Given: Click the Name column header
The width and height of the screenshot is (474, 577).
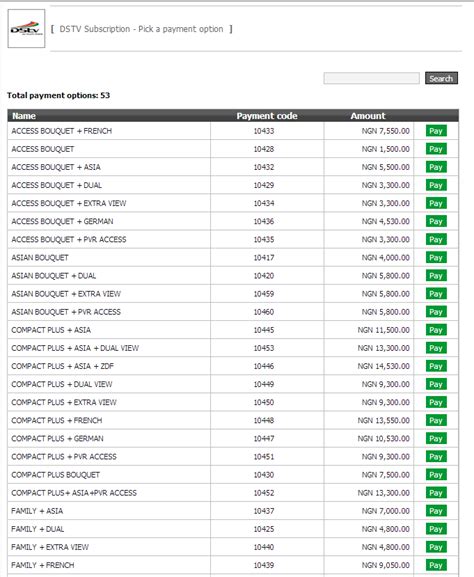Looking at the screenshot, I should click(x=24, y=116).
